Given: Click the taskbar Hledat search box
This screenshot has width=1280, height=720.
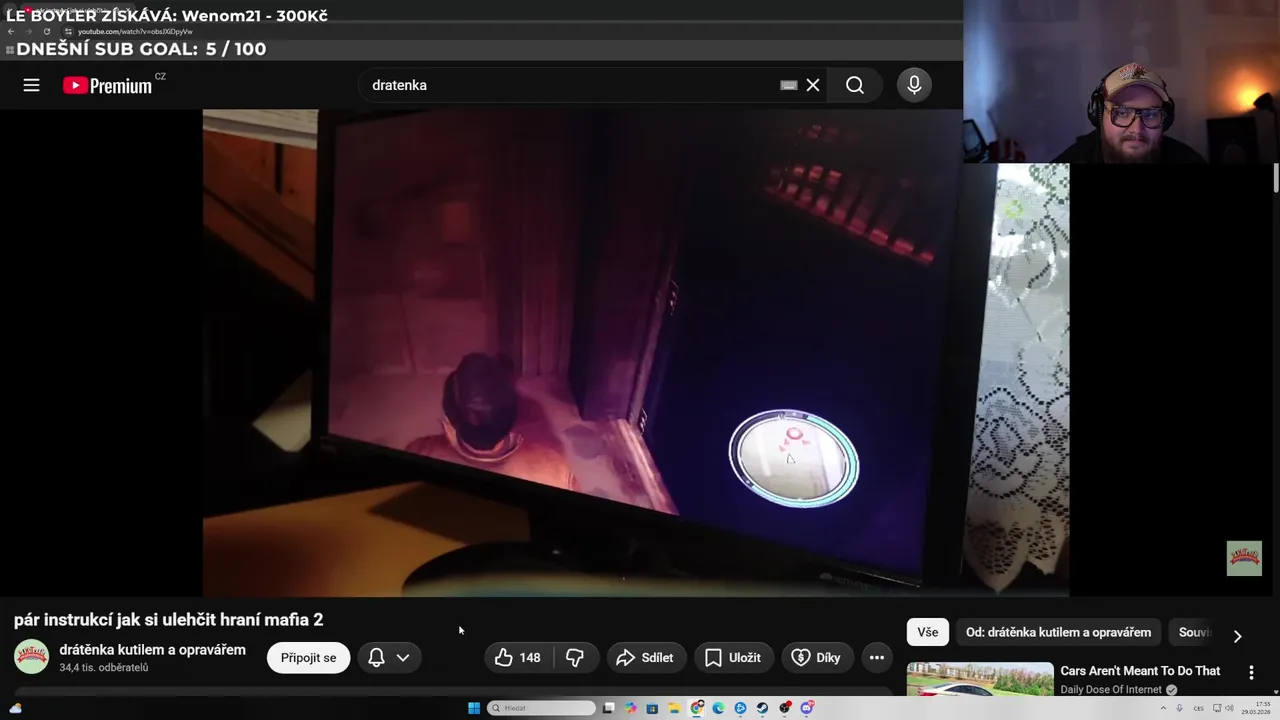Looking at the screenshot, I should click(x=541, y=708).
